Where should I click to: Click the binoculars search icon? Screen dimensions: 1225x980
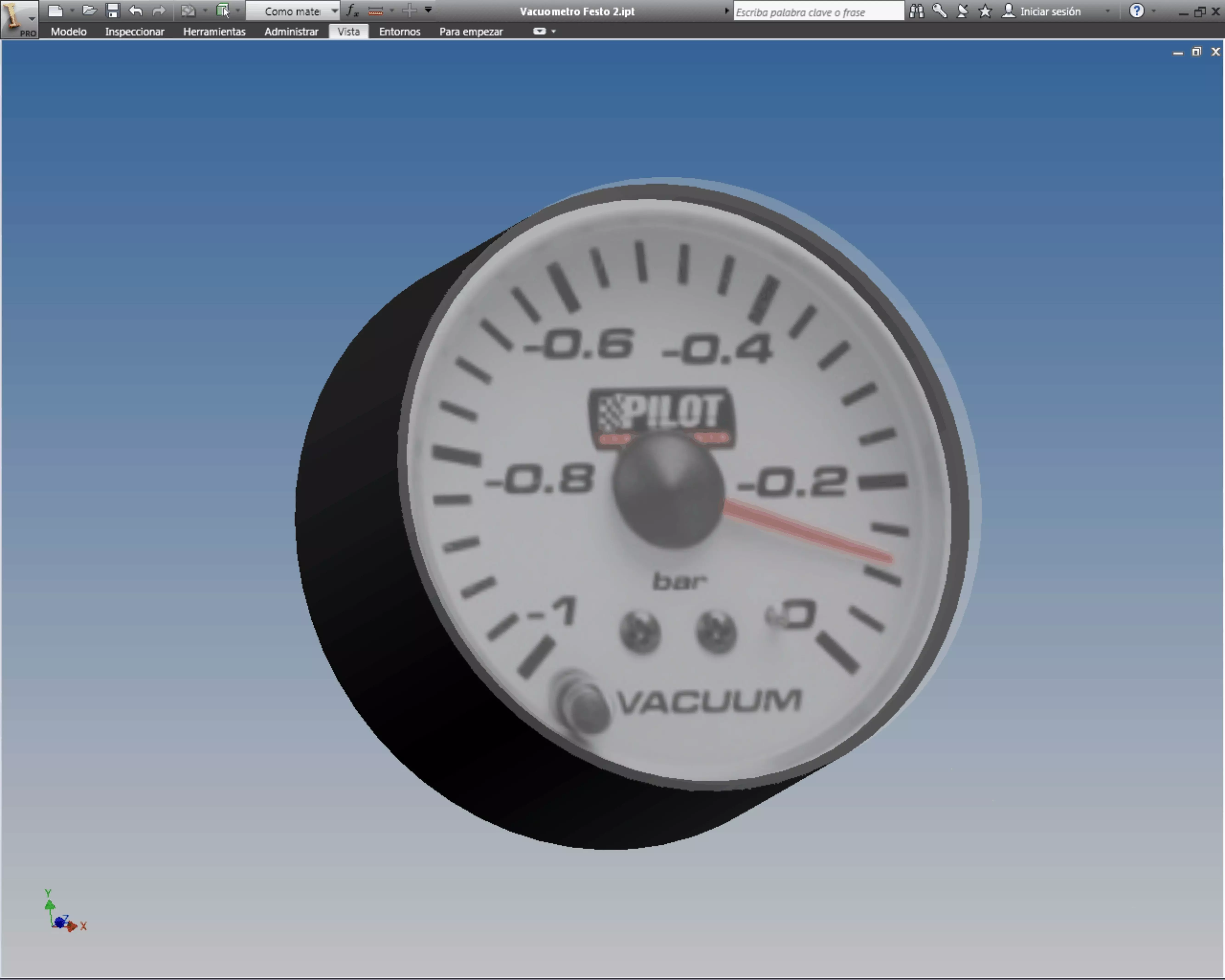917,11
